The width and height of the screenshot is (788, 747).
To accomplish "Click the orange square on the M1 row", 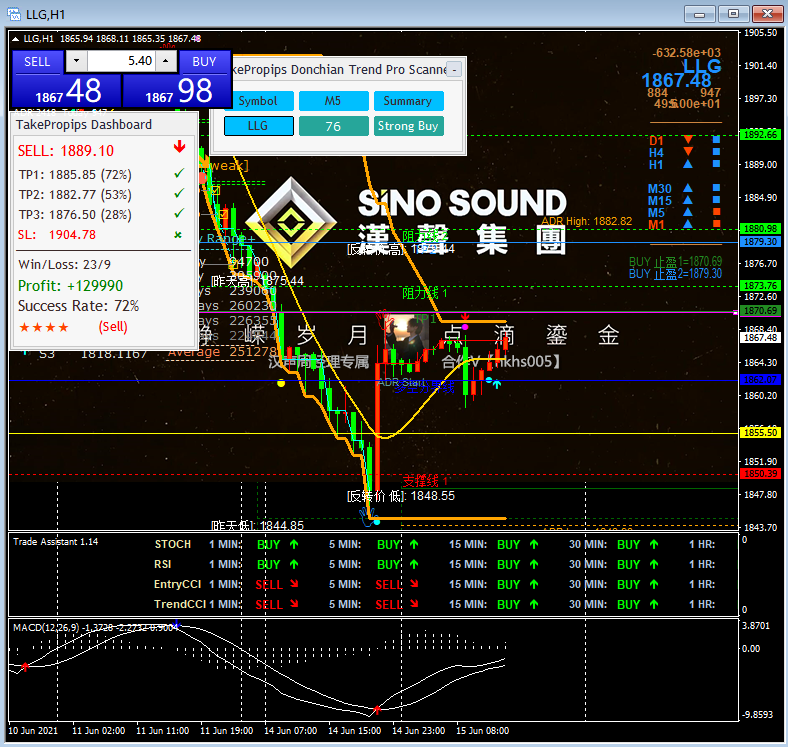I will click(x=717, y=224).
